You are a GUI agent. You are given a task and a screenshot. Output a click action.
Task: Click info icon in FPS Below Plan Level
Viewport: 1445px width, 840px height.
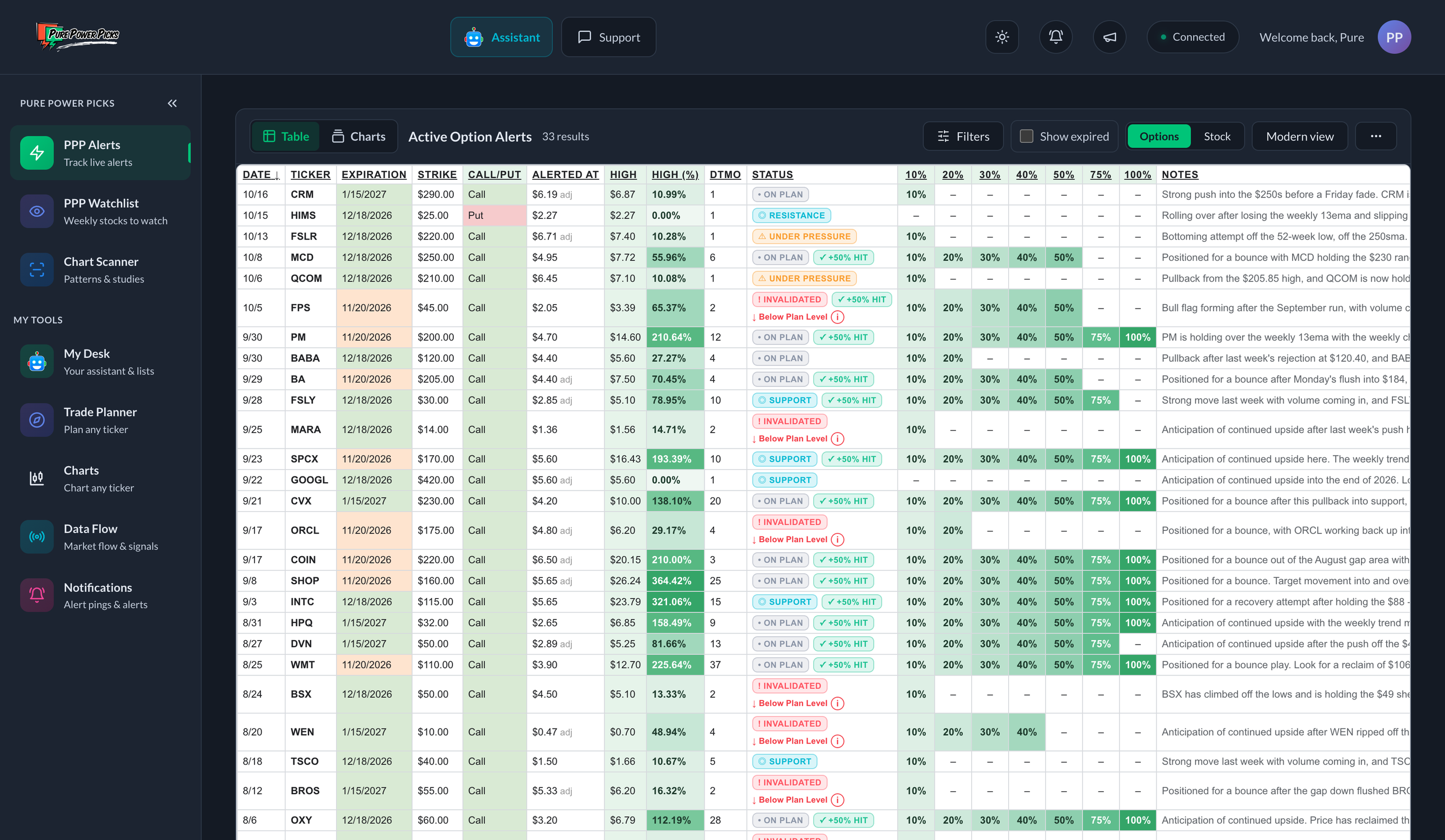coord(837,317)
